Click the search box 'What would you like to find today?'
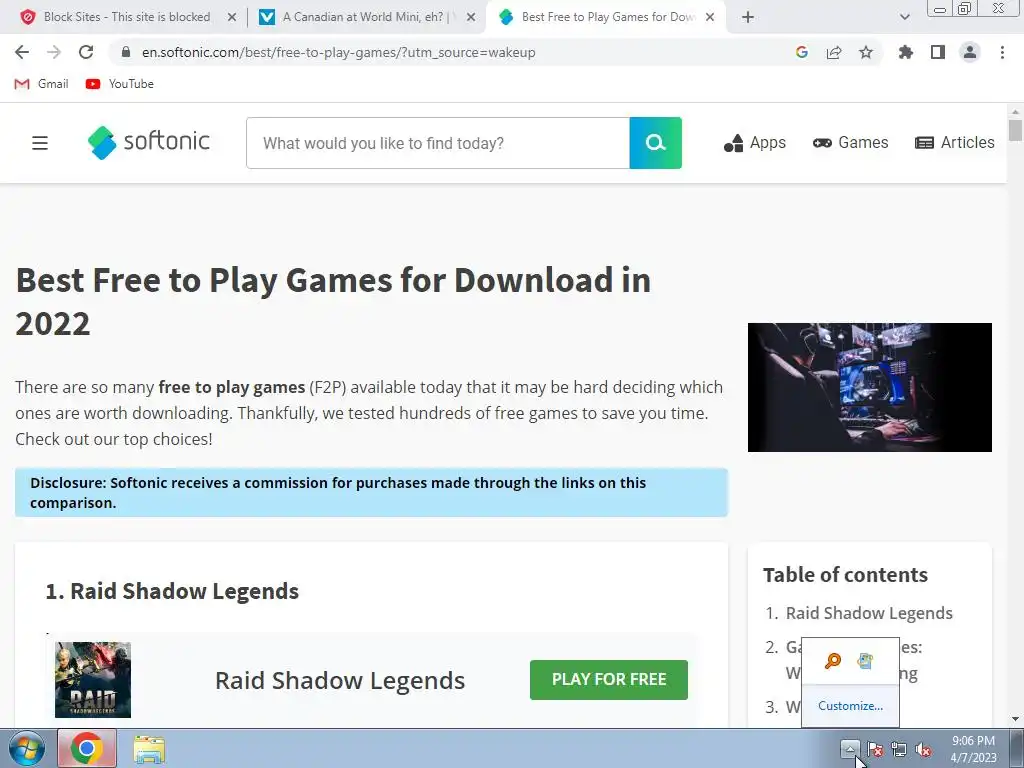The width and height of the screenshot is (1024, 768). tap(438, 143)
